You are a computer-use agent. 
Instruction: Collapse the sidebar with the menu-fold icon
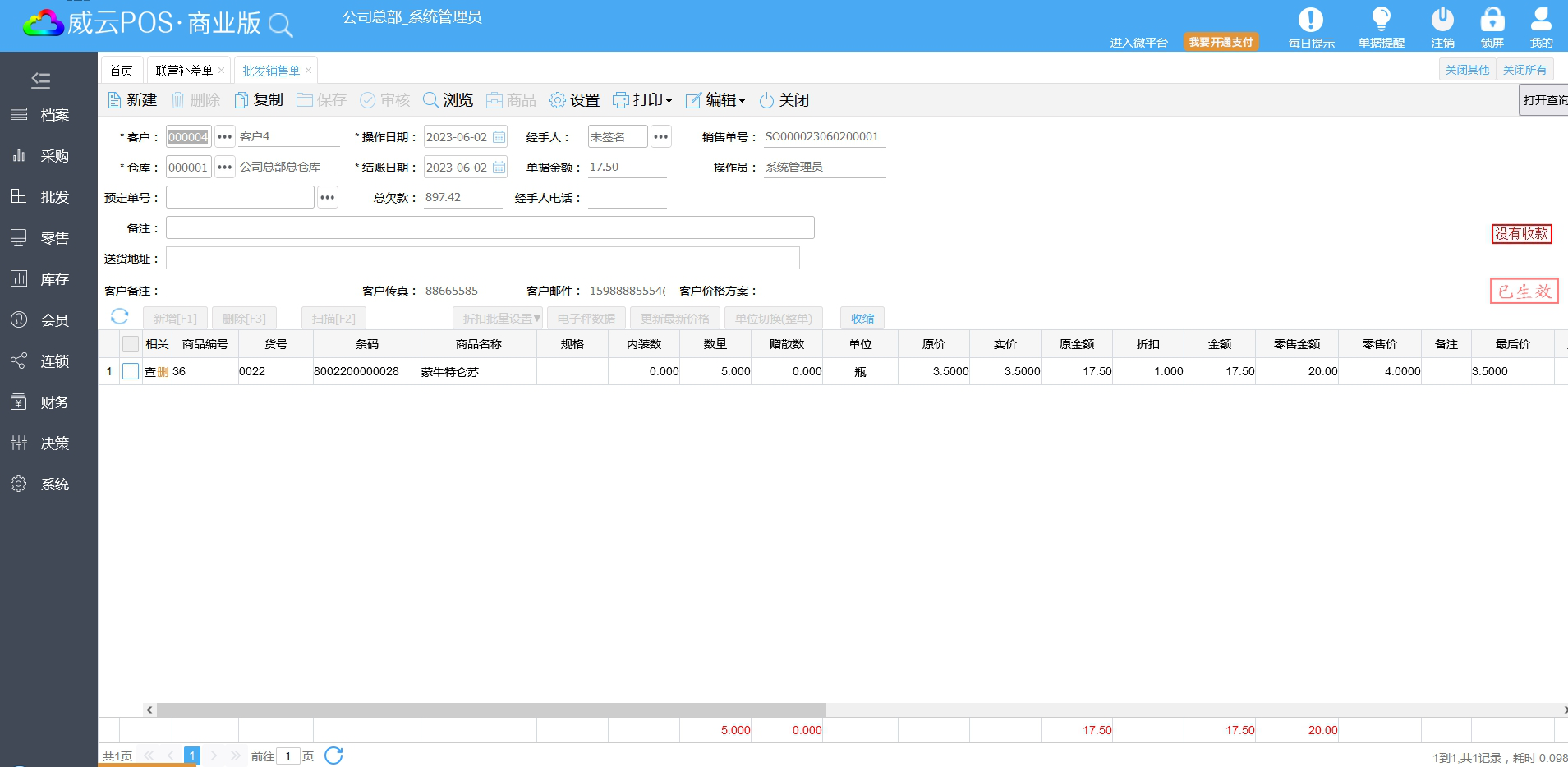pos(40,80)
